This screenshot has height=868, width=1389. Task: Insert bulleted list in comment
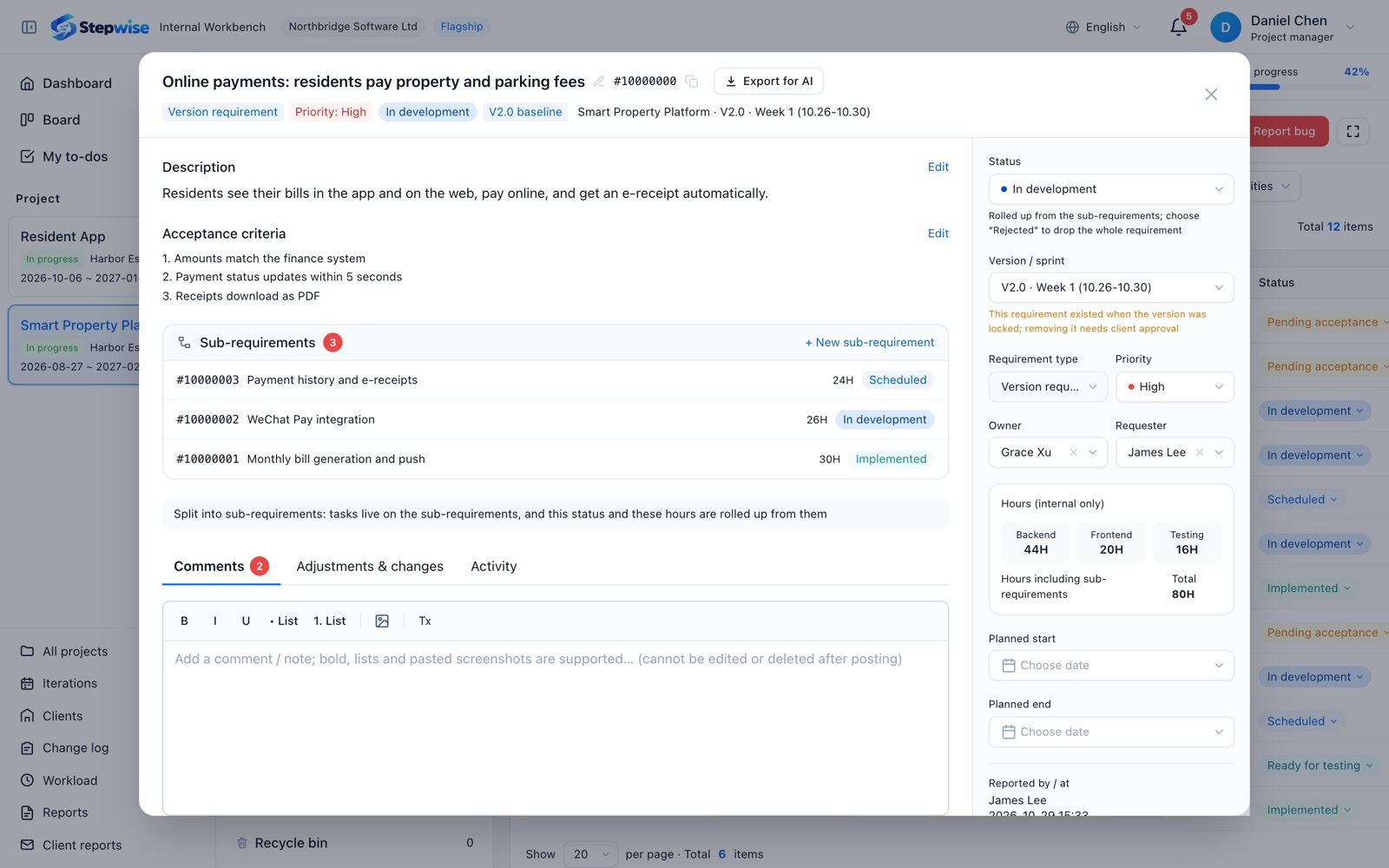click(283, 621)
